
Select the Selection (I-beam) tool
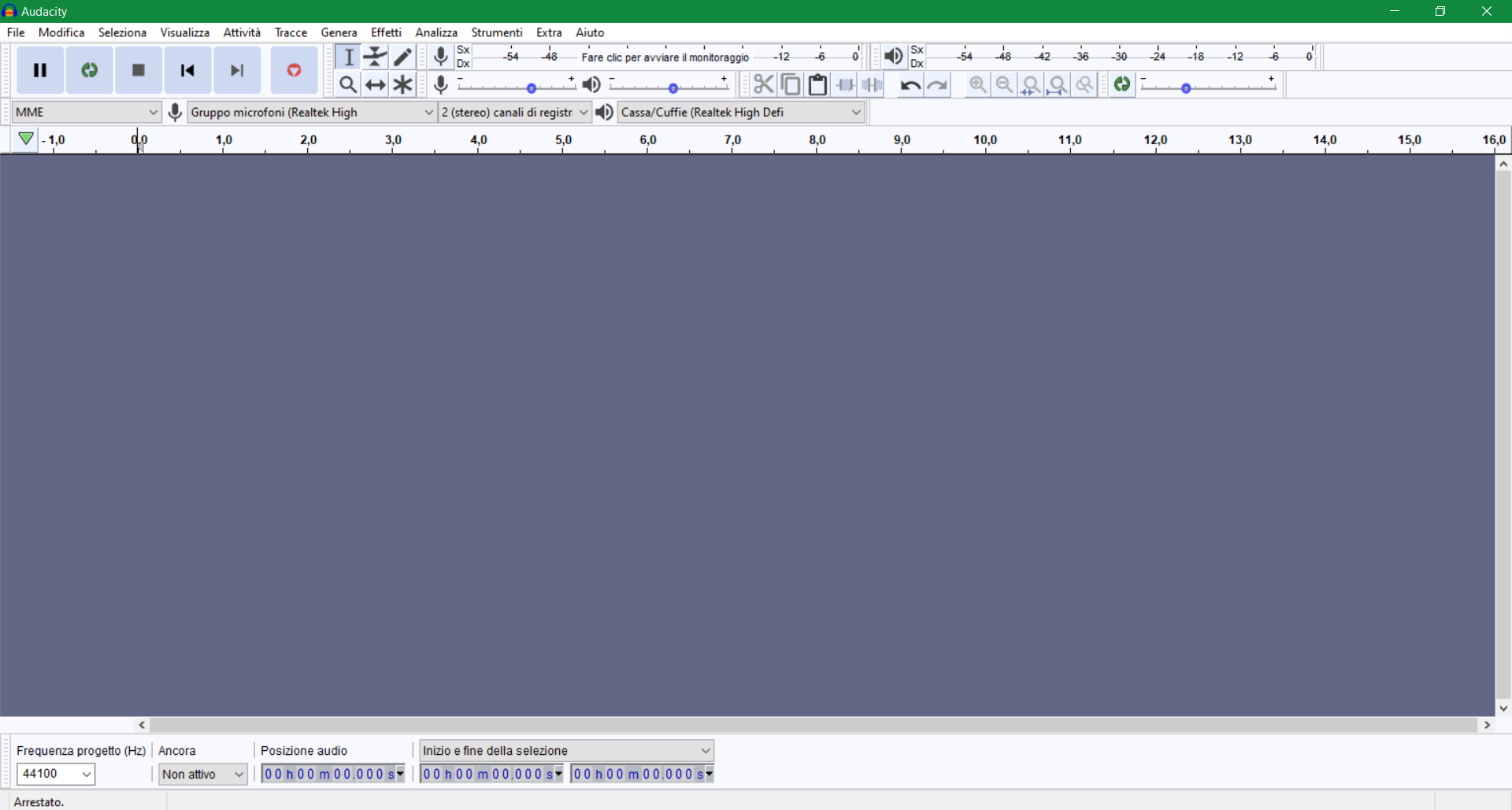[x=348, y=57]
